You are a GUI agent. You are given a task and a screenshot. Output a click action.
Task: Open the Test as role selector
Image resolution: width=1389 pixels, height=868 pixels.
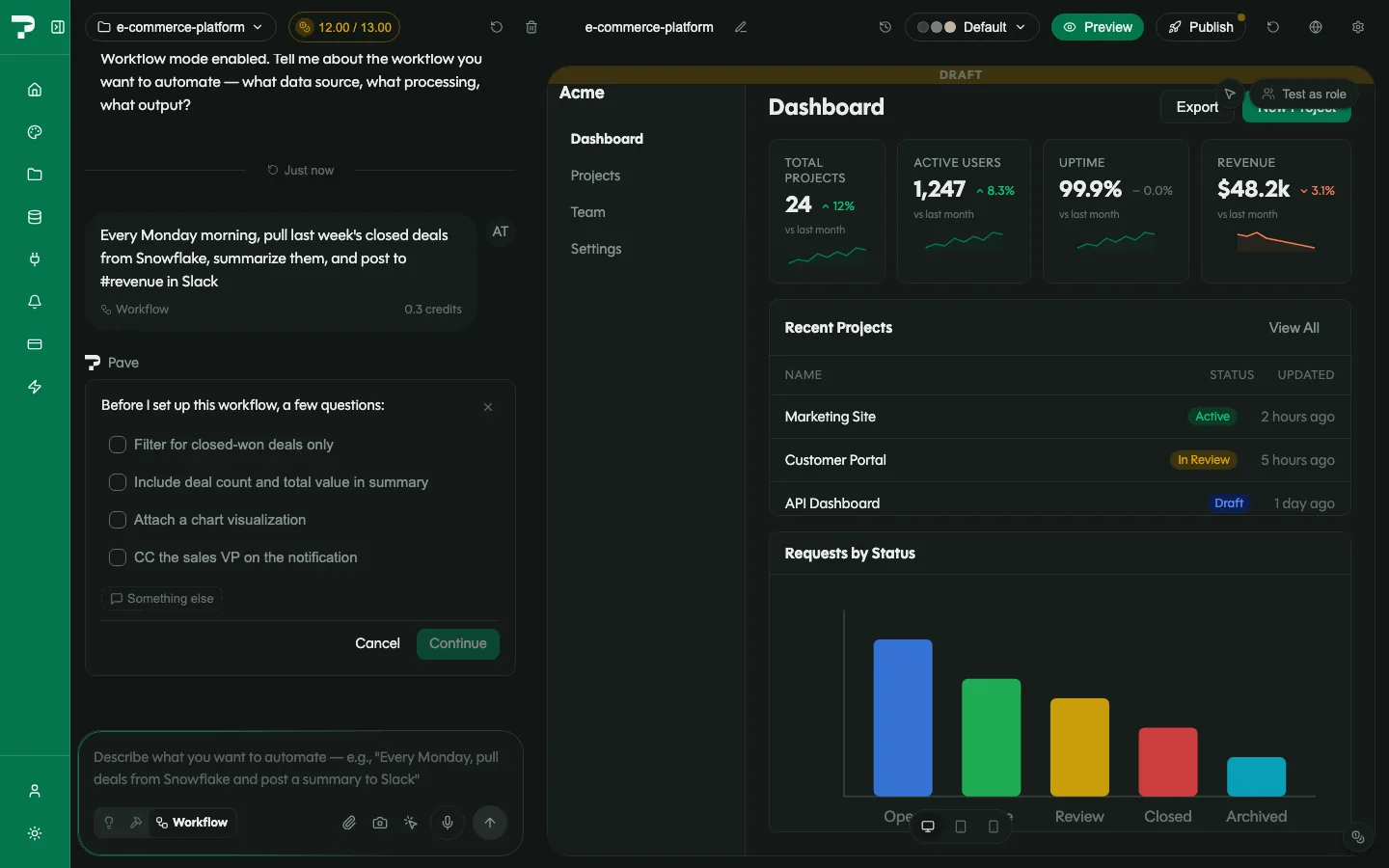(x=1304, y=94)
